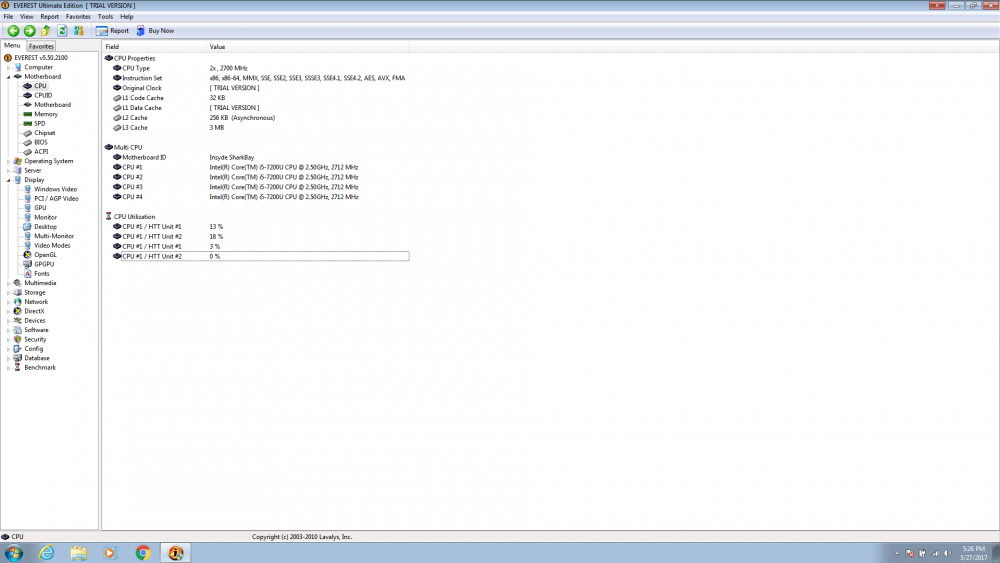Open the View menu
The height and width of the screenshot is (563, 1000).
pos(27,17)
